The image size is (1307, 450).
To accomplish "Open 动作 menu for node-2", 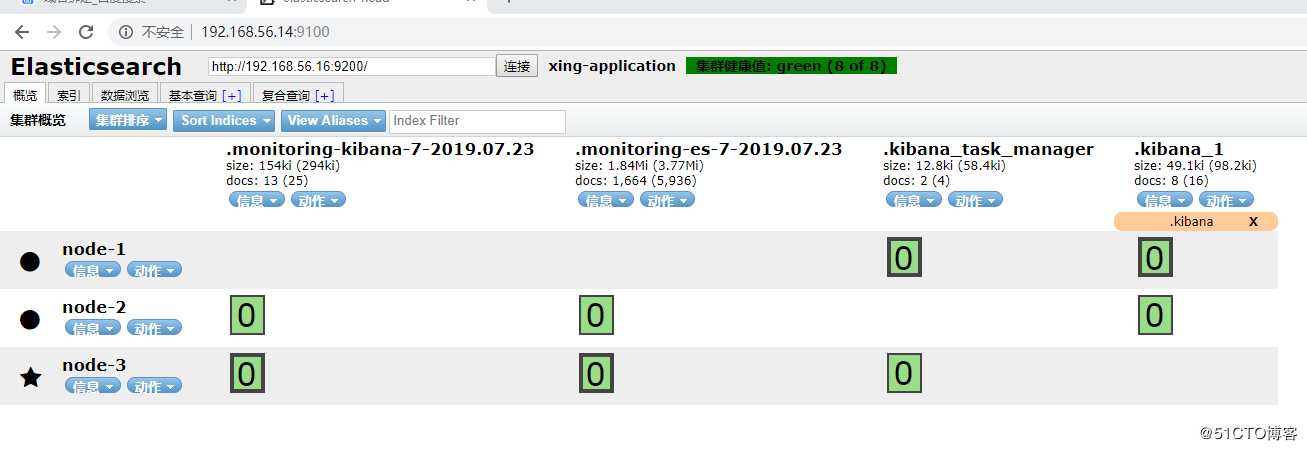I will click(154, 328).
